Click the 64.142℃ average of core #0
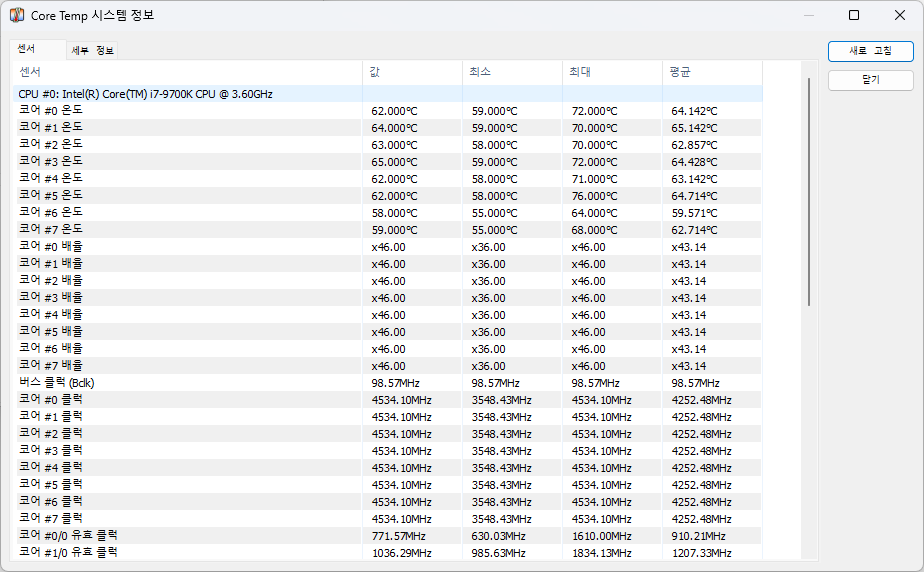 tap(694, 111)
